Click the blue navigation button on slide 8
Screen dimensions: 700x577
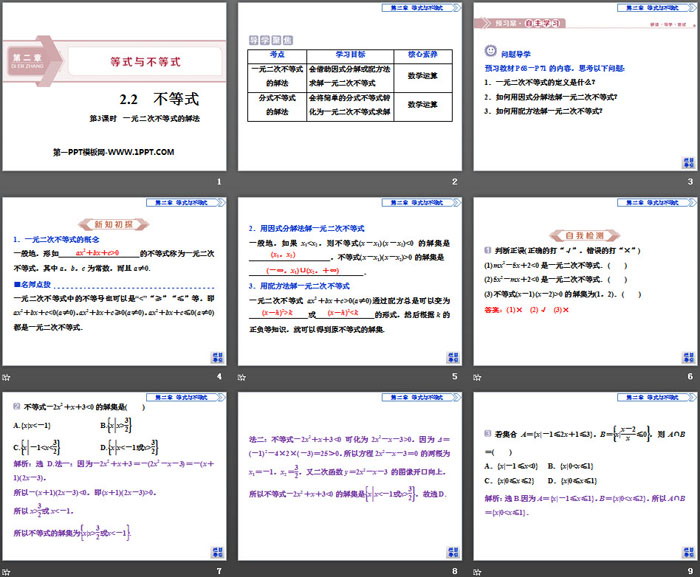tap(452, 551)
